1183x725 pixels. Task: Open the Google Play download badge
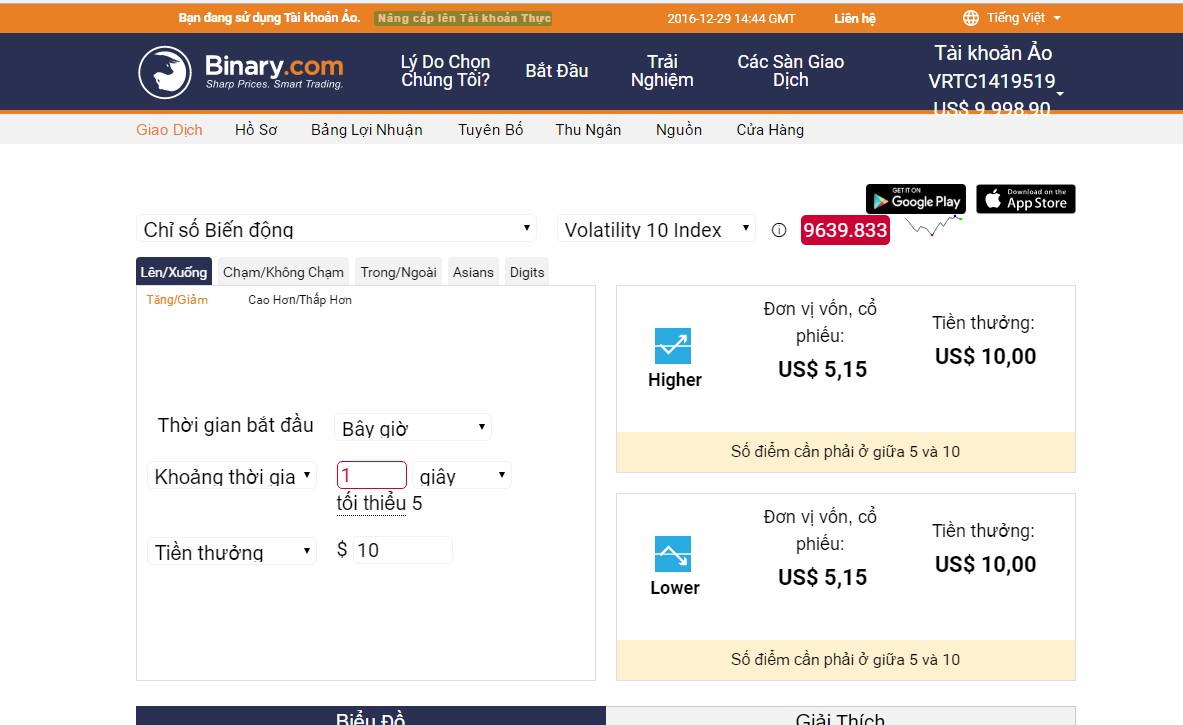tap(916, 199)
